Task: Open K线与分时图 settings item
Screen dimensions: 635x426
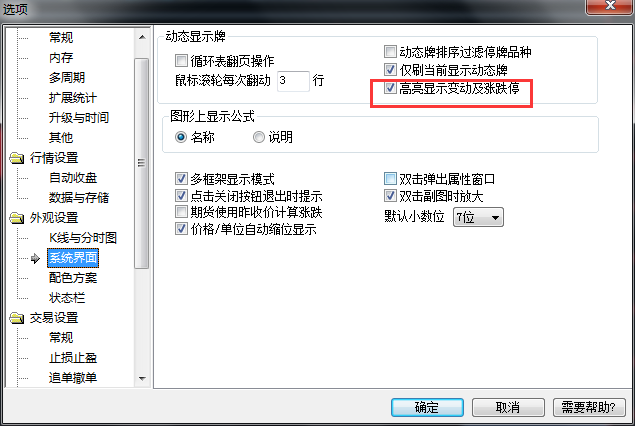Action: click(83, 238)
